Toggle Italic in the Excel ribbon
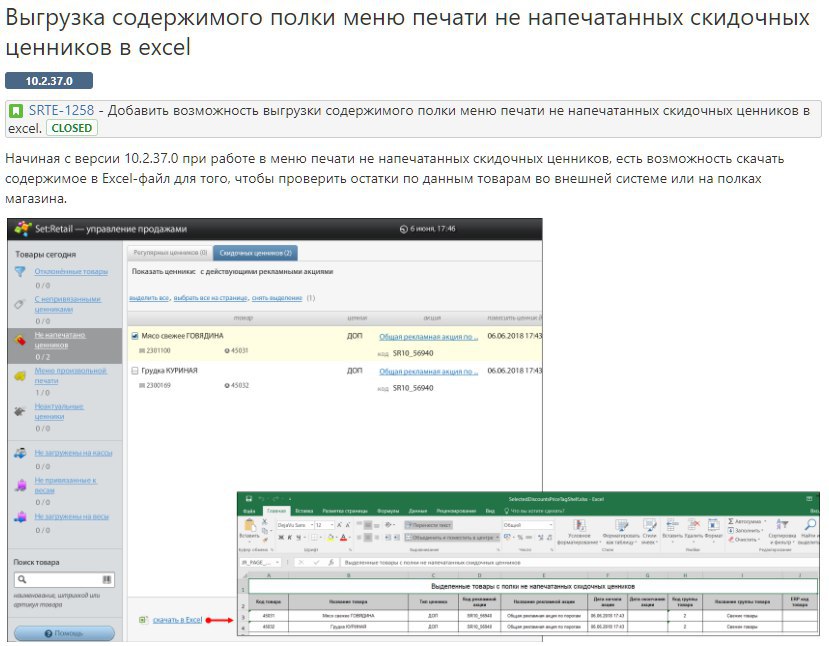This screenshot has height=646, width=829. point(290,538)
